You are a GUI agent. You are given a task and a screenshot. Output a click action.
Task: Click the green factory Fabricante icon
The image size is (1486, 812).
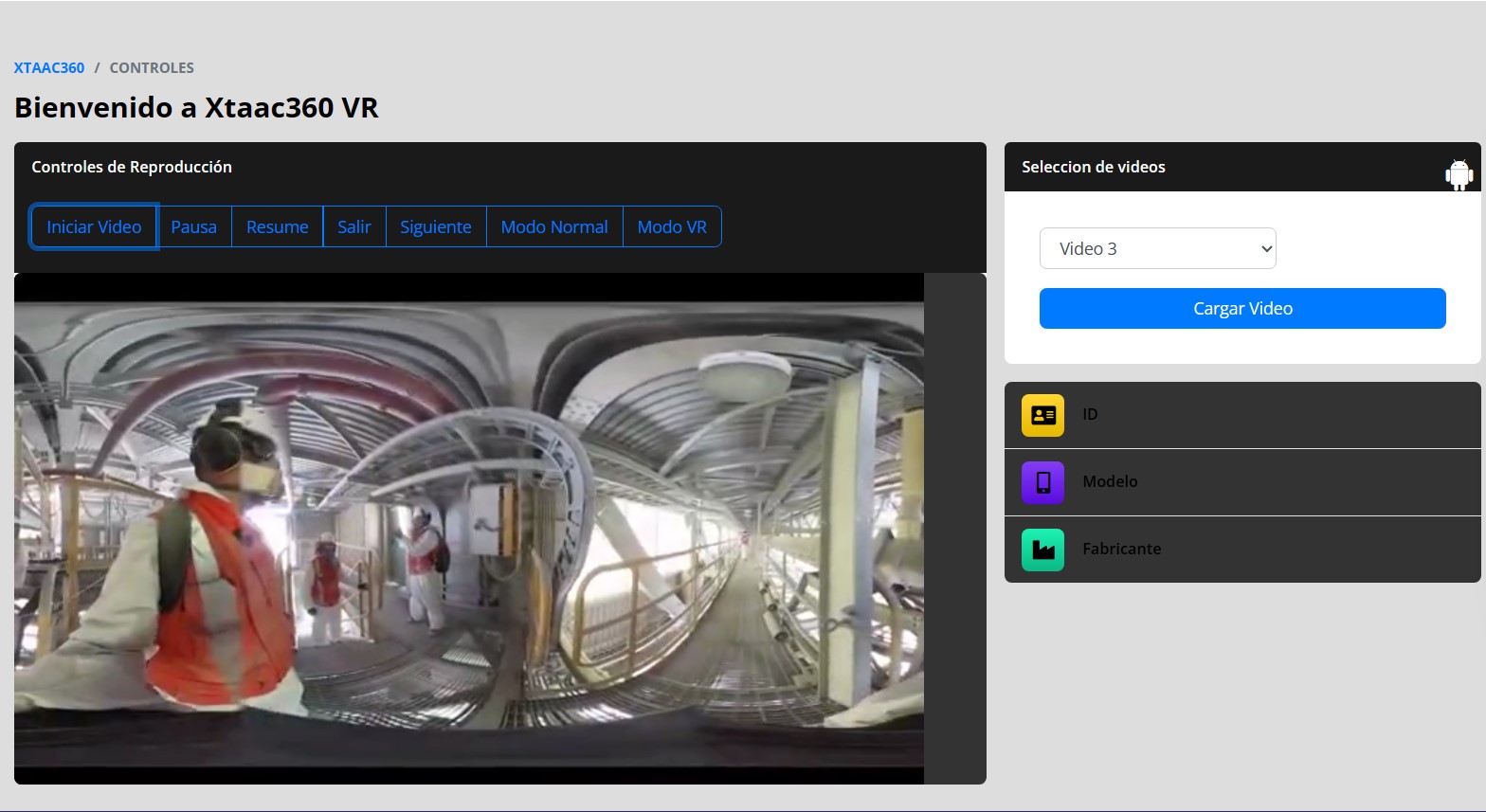coord(1042,550)
